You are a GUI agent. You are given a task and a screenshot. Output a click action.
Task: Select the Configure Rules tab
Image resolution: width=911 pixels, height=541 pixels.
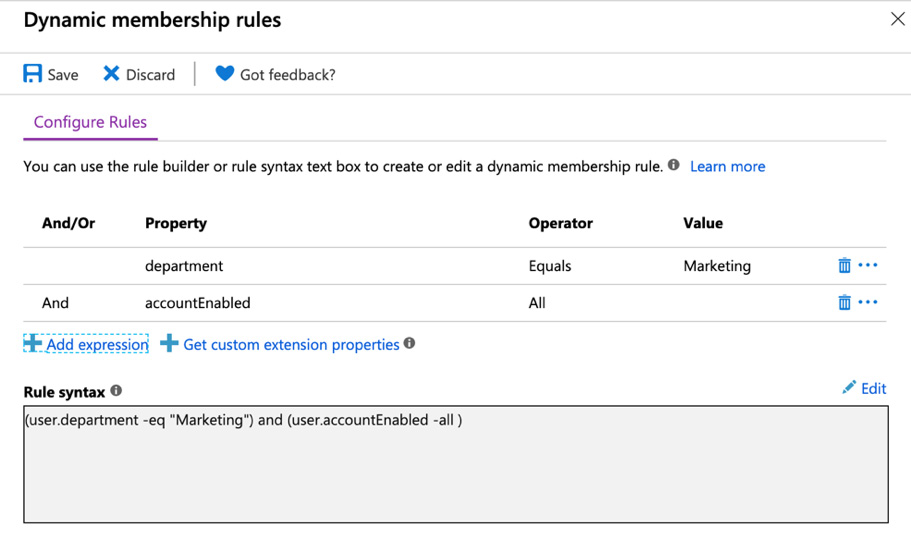point(90,122)
